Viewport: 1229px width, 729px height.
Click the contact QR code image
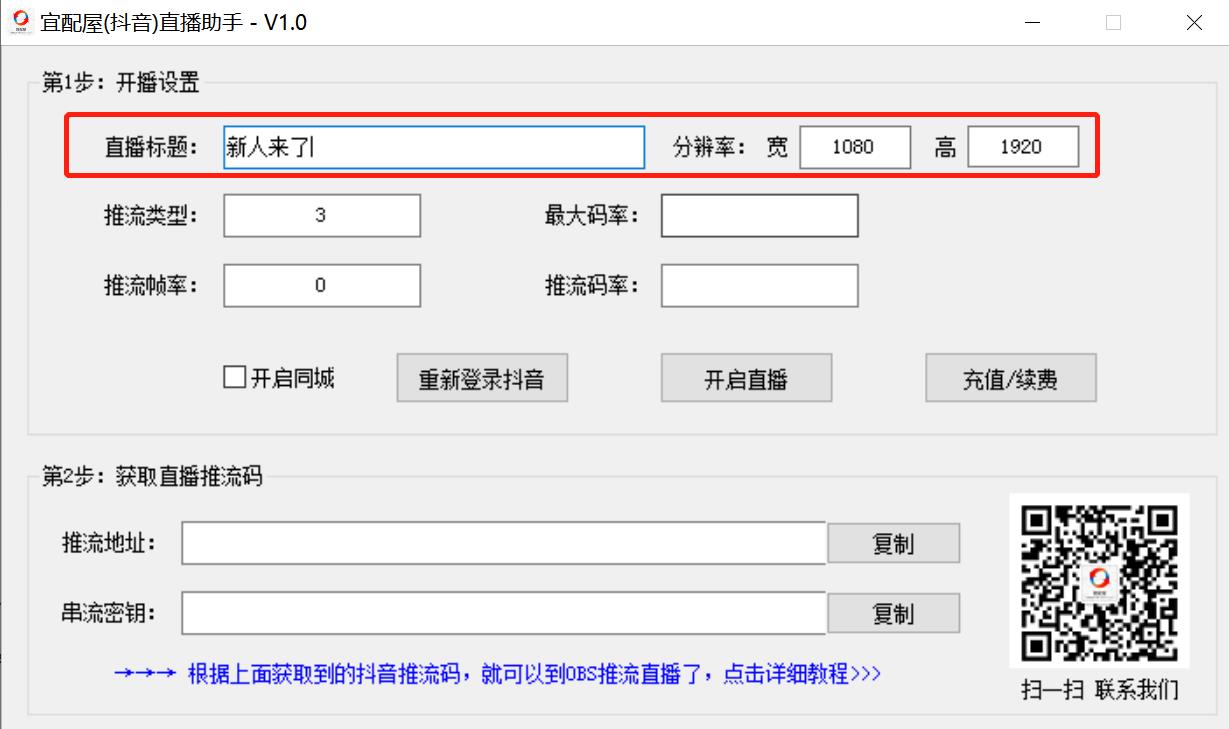point(1099,580)
